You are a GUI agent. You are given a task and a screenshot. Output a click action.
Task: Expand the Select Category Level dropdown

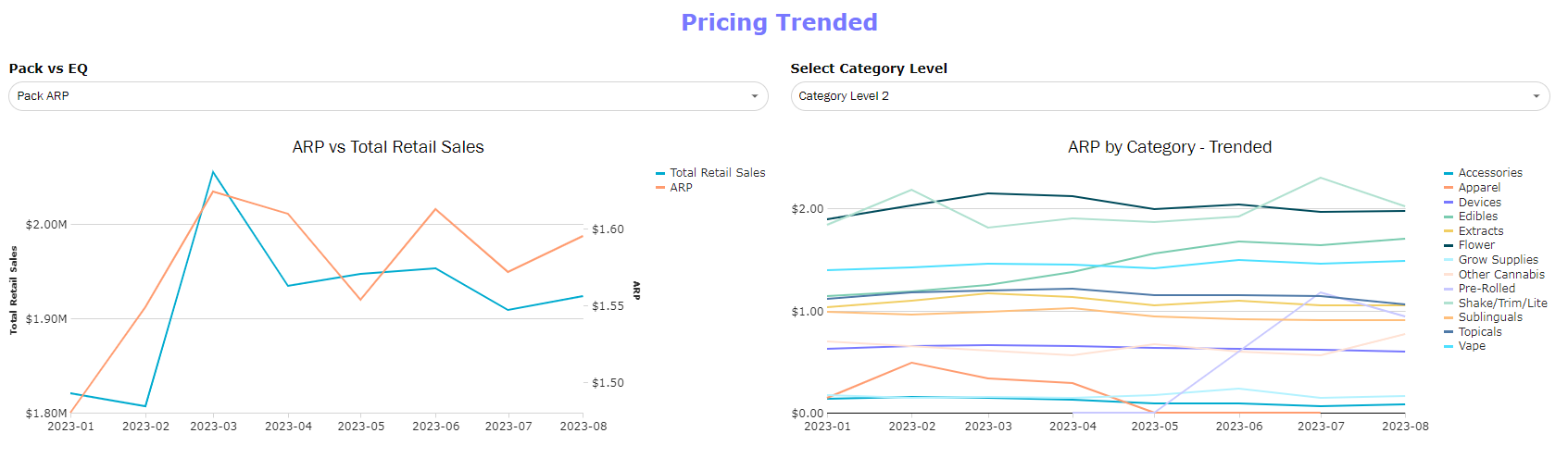coord(1169,96)
